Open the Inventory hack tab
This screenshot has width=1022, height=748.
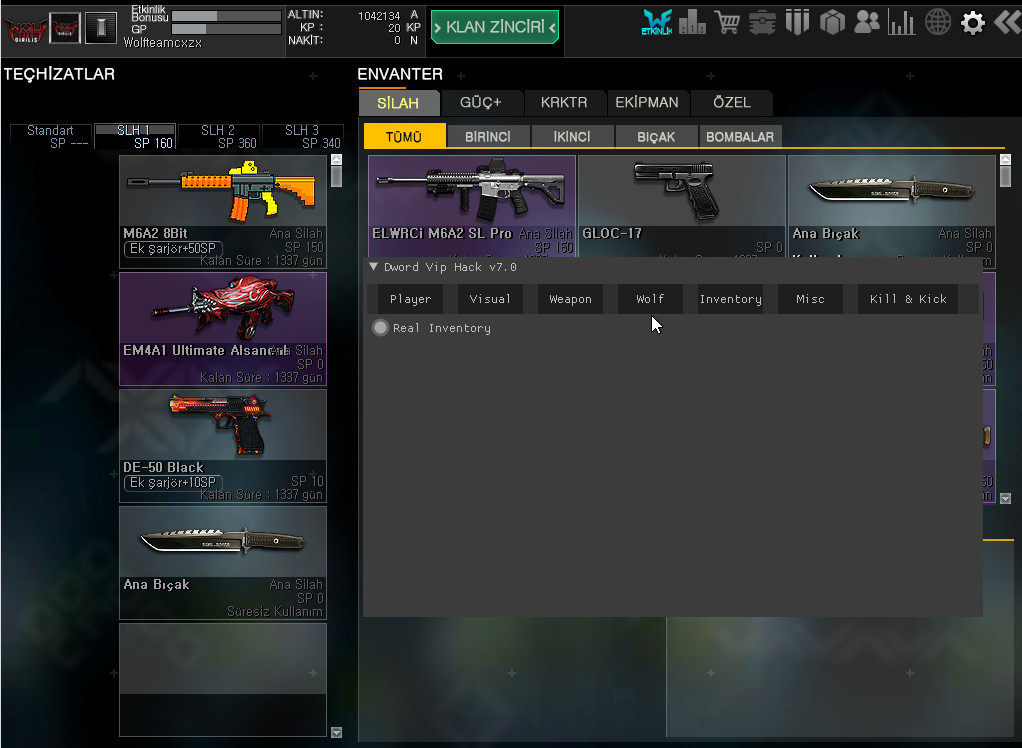731,299
